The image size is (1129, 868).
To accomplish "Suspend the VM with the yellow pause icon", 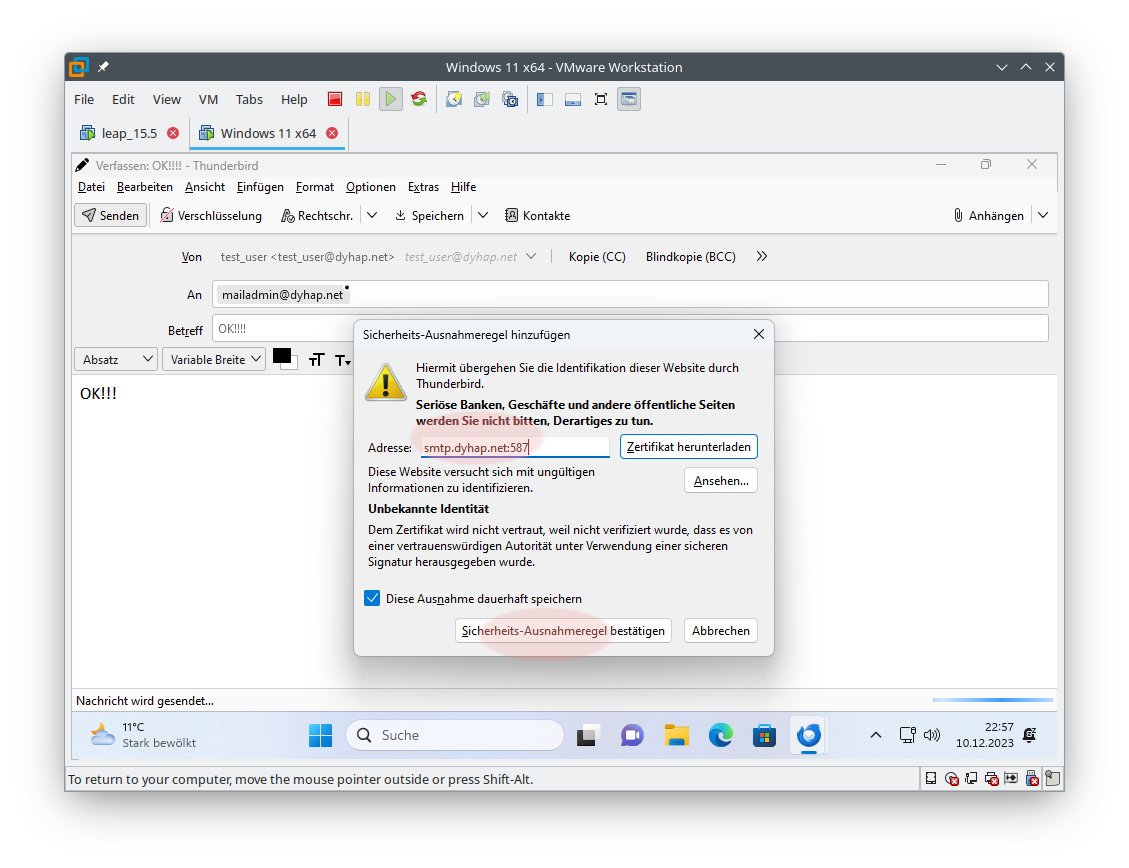I will click(x=363, y=99).
